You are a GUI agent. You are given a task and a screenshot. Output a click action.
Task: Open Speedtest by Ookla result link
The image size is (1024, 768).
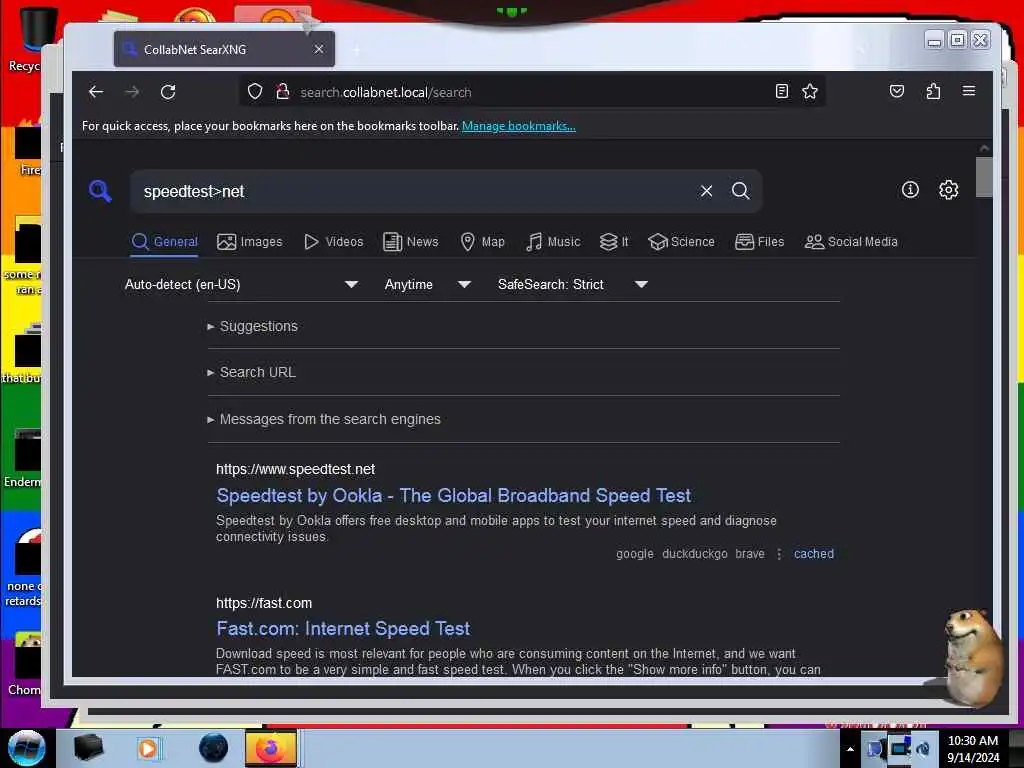(x=453, y=496)
